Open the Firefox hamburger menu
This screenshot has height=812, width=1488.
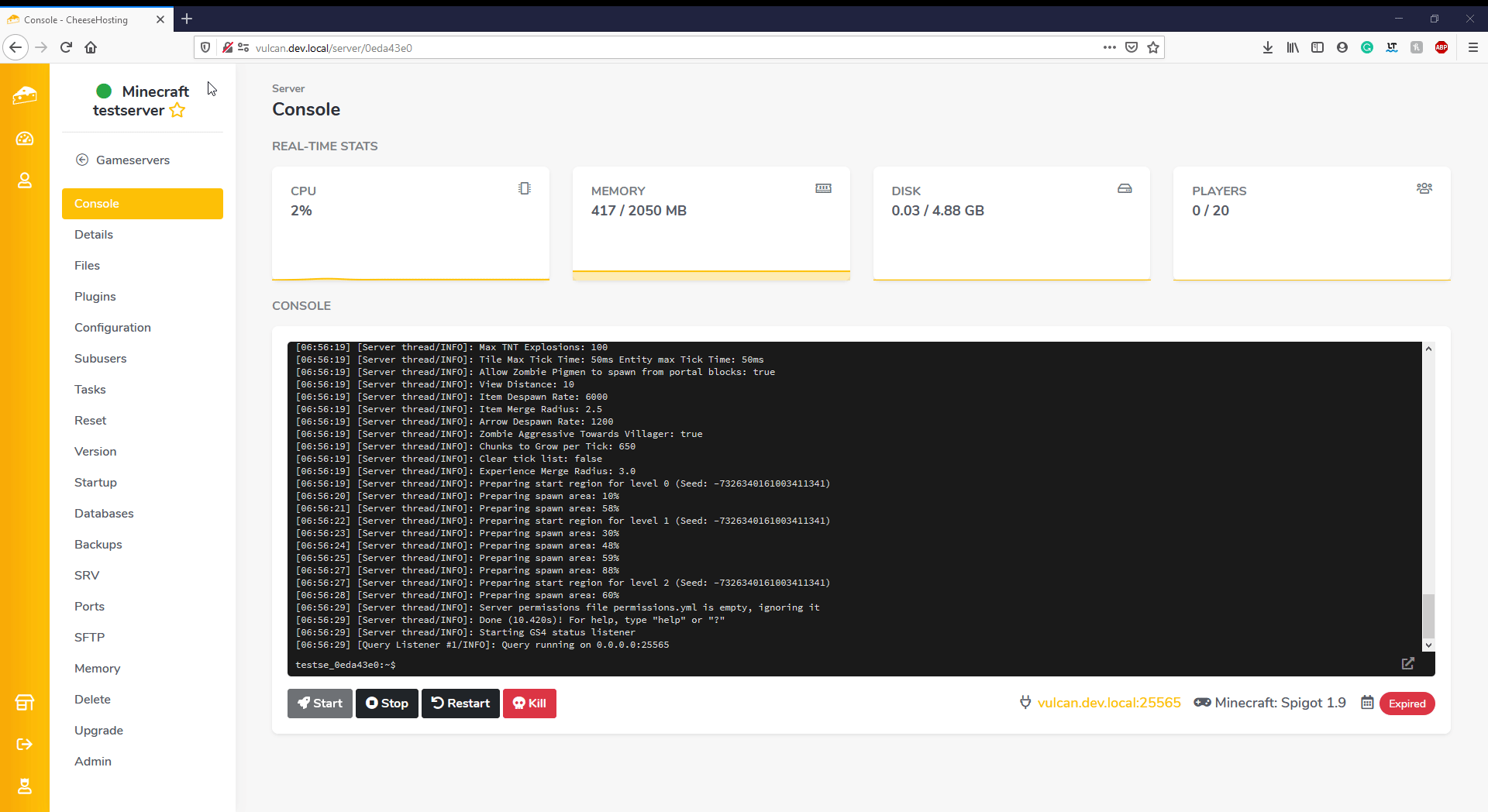coord(1472,47)
